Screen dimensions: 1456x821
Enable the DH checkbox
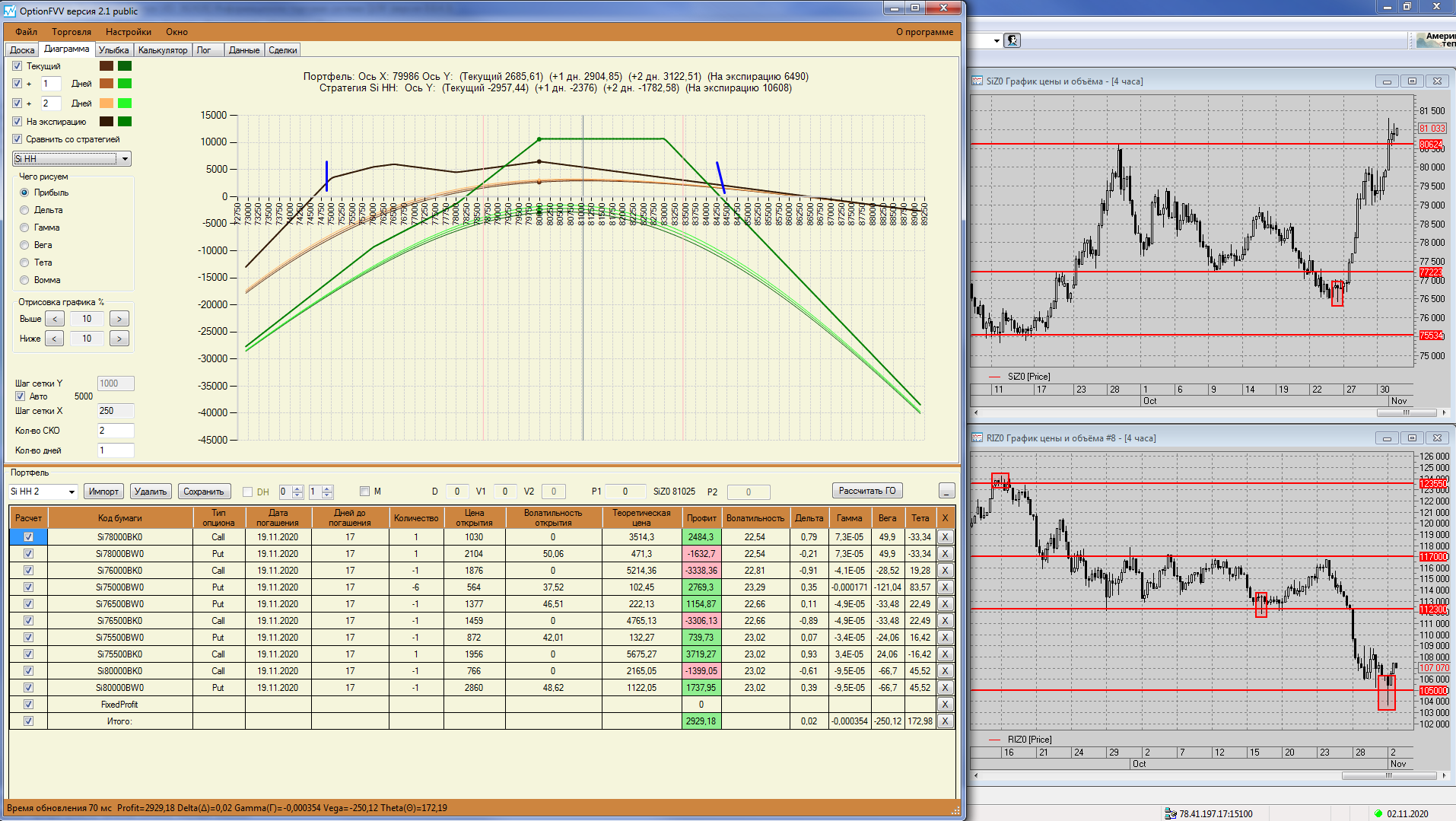[x=247, y=492]
